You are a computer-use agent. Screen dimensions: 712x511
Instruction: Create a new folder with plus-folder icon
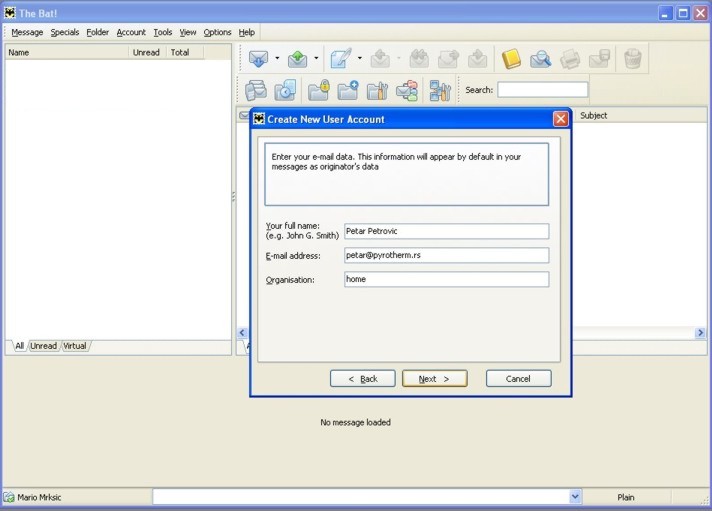pyautogui.click(x=348, y=90)
